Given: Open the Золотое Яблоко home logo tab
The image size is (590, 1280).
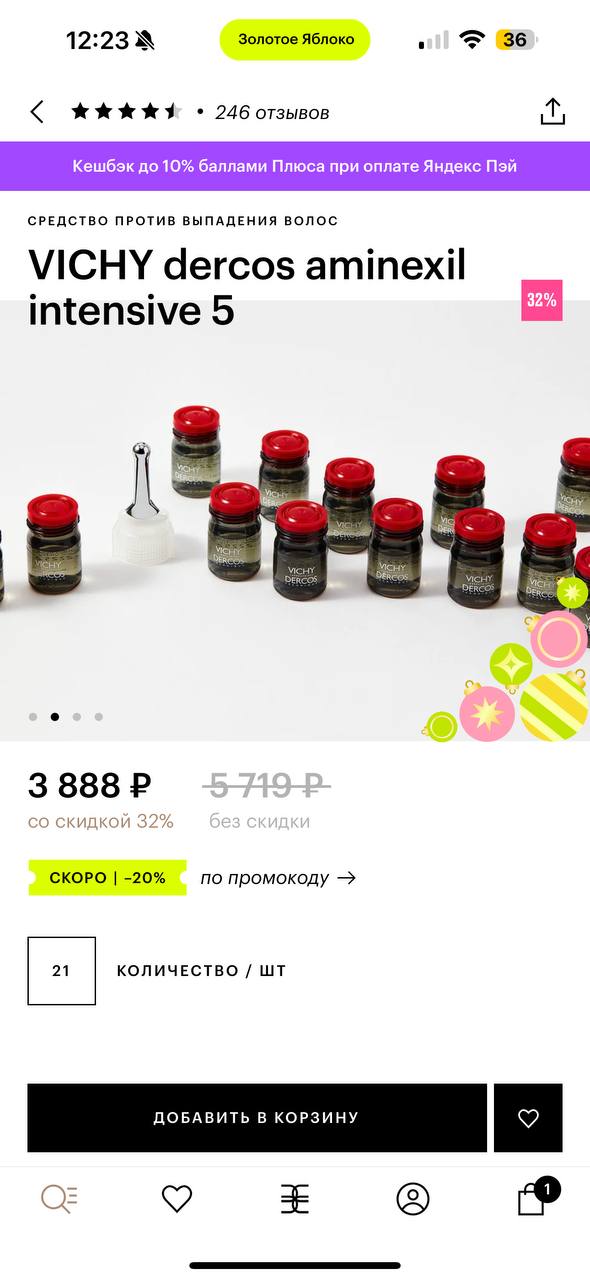Looking at the screenshot, I should pyautogui.click(x=295, y=1198).
